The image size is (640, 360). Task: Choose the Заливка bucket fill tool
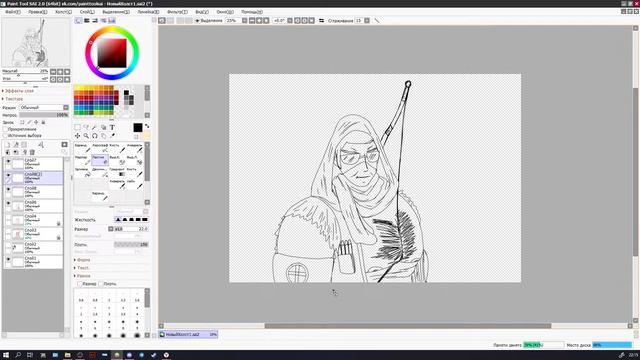coord(82,171)
